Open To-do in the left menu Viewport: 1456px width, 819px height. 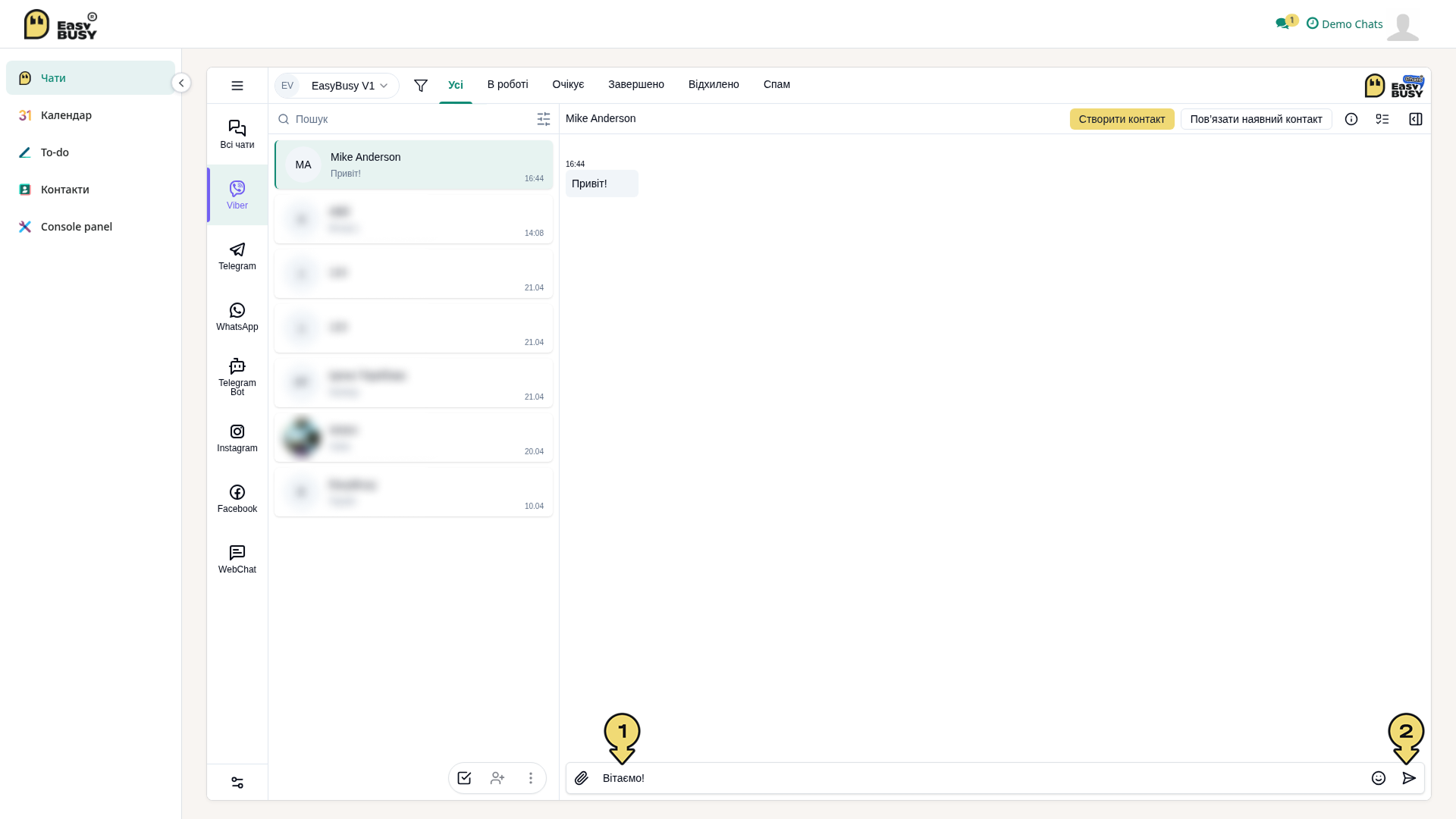[90, 152]
